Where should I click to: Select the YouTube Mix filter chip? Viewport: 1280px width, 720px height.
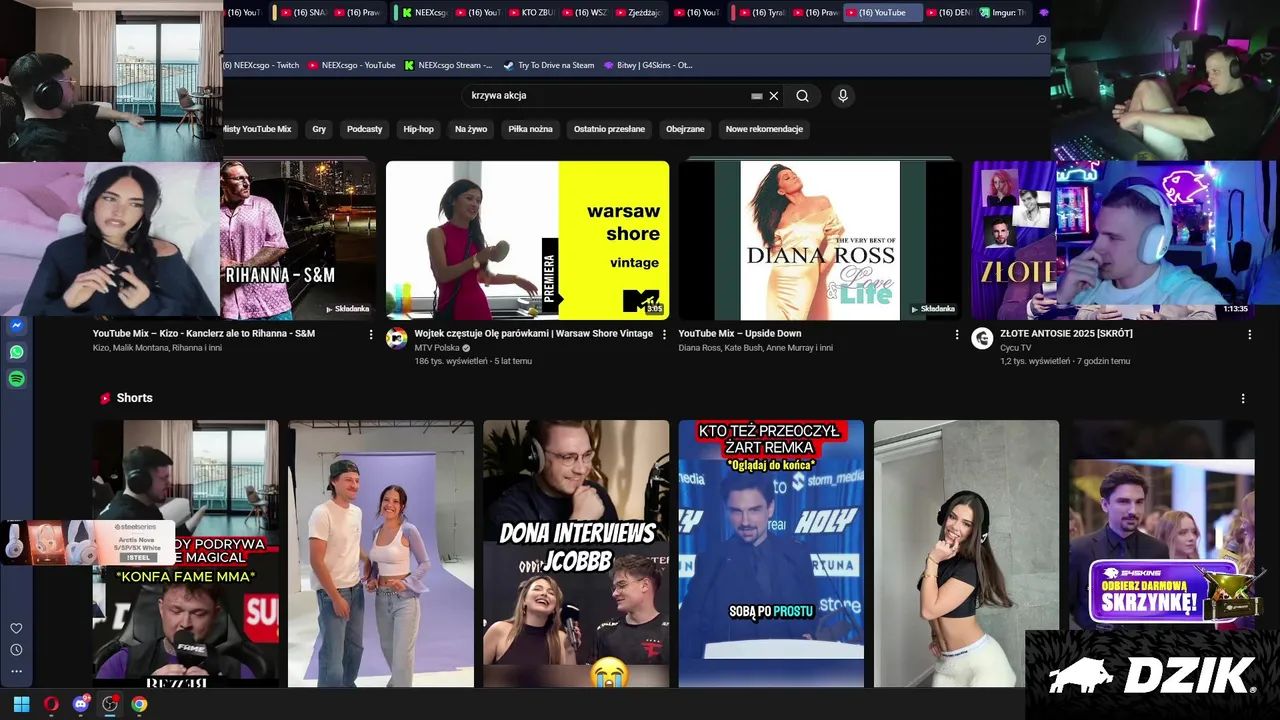click(x=258, y=129)
